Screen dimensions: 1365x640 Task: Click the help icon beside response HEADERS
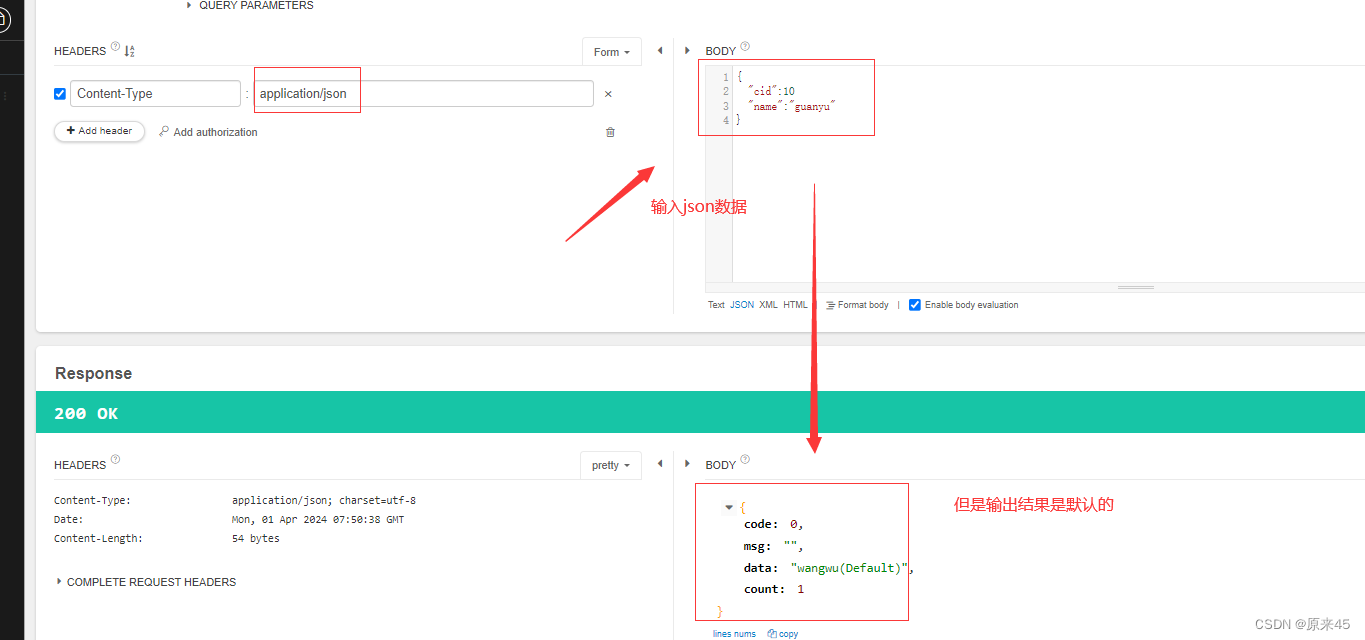click(x=115, y=460)
